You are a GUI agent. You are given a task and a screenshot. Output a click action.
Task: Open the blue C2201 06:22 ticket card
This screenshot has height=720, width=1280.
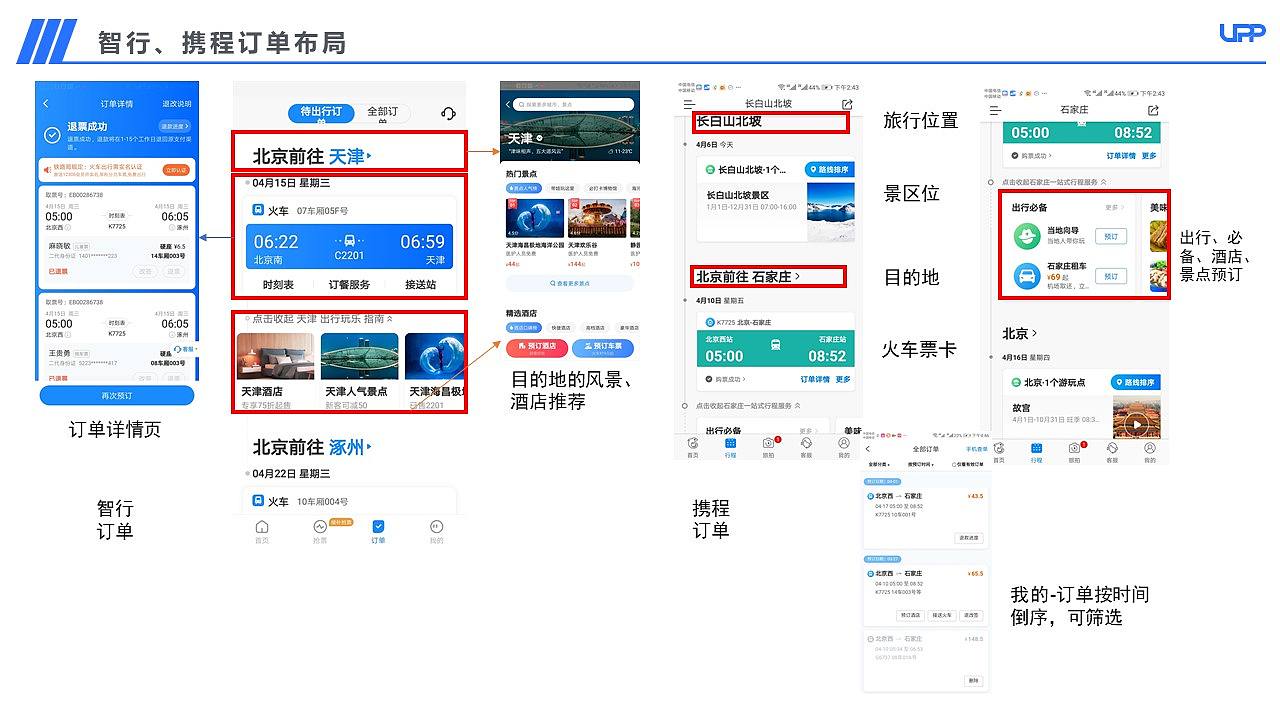(349, 247)
